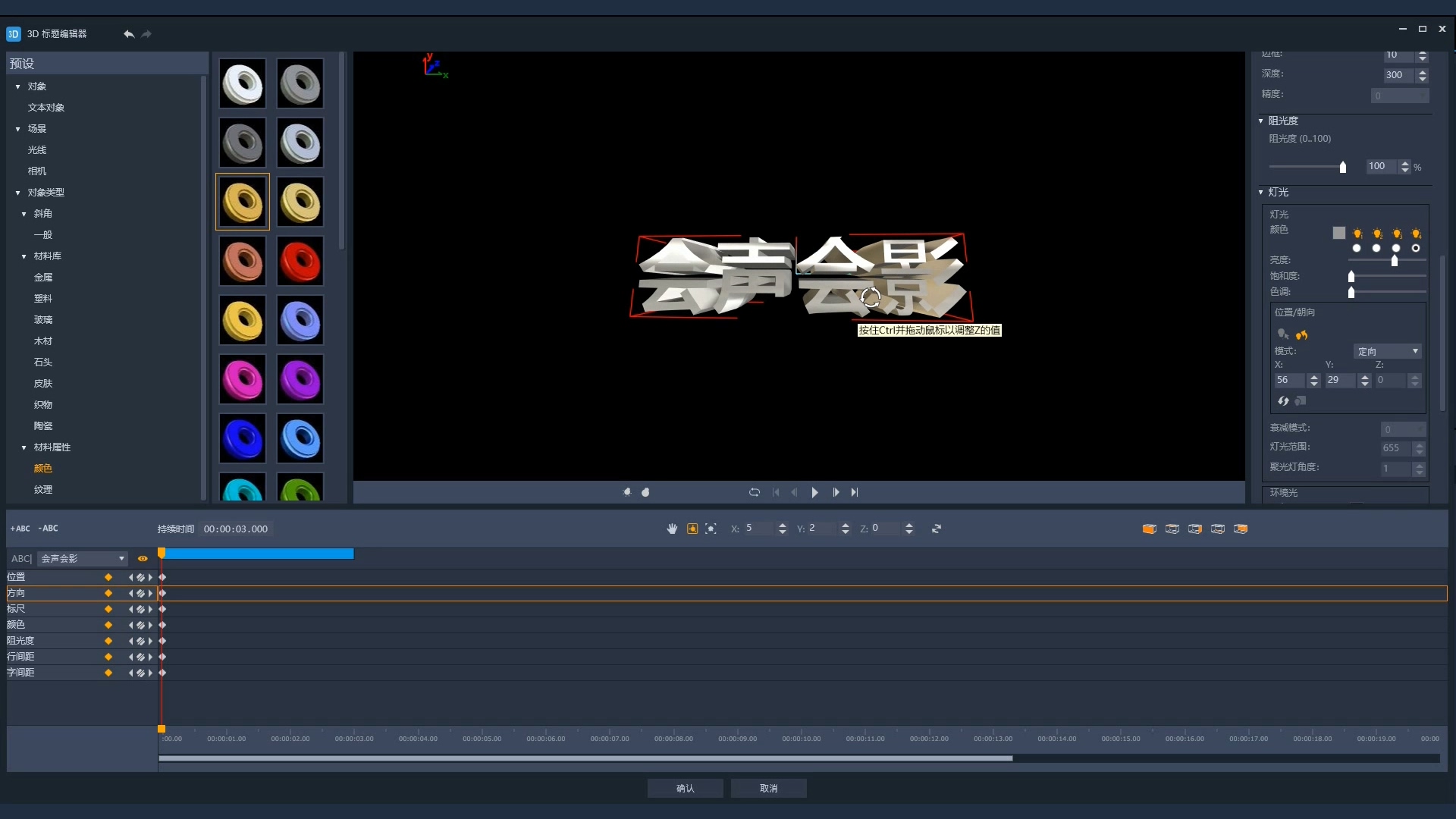Click the 亮度 brightness slider handle
The image size is (1456, 819).
coord(1395,261)
